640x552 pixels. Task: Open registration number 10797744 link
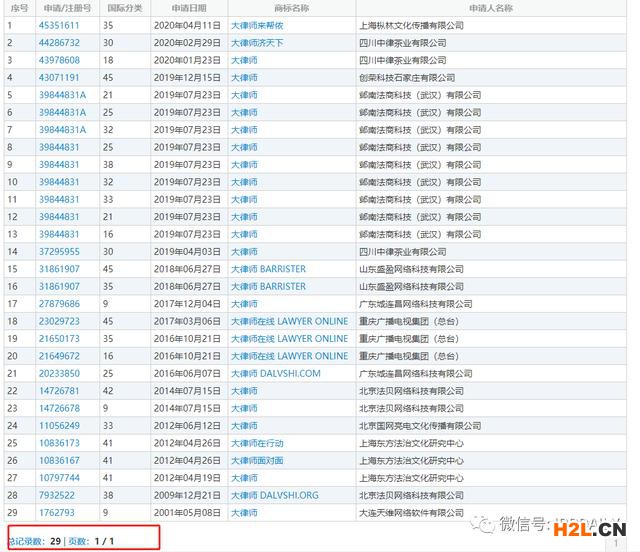click(59, 478)
